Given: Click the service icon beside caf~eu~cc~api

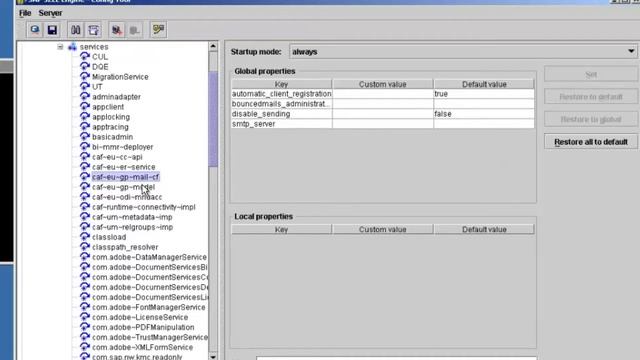Looking at the screenshot, I should tap(84, 156).
